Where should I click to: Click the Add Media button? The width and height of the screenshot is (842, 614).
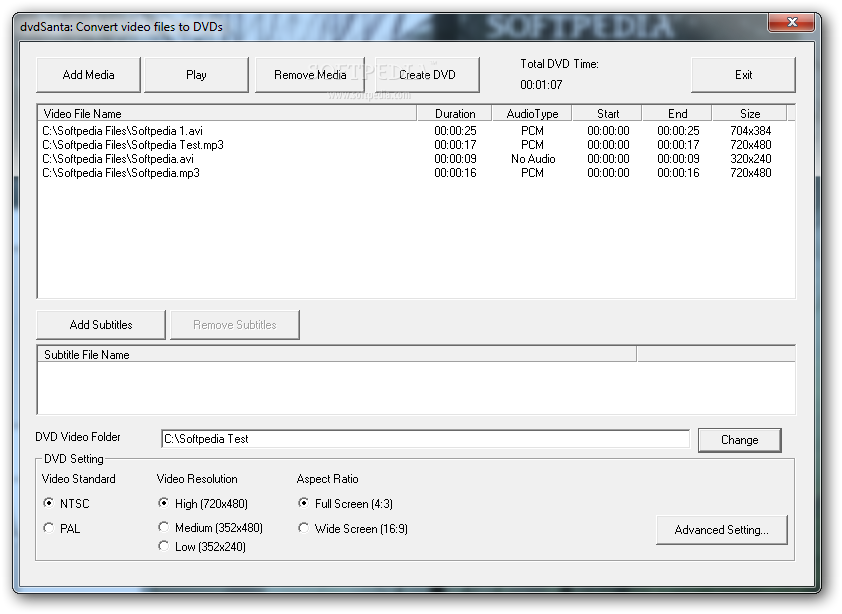click(x=88, y=75)
